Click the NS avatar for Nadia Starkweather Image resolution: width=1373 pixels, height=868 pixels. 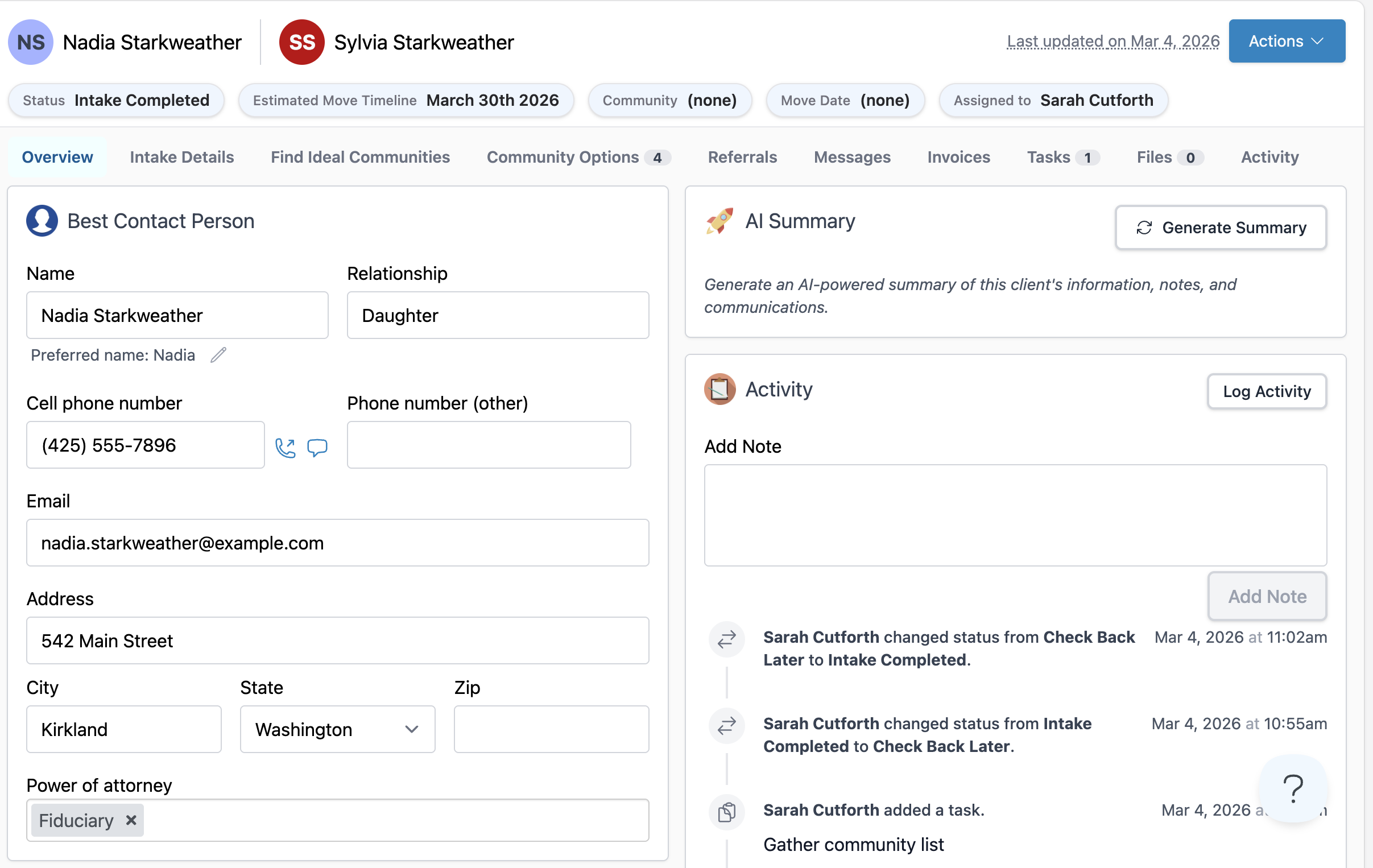point(31,42)
